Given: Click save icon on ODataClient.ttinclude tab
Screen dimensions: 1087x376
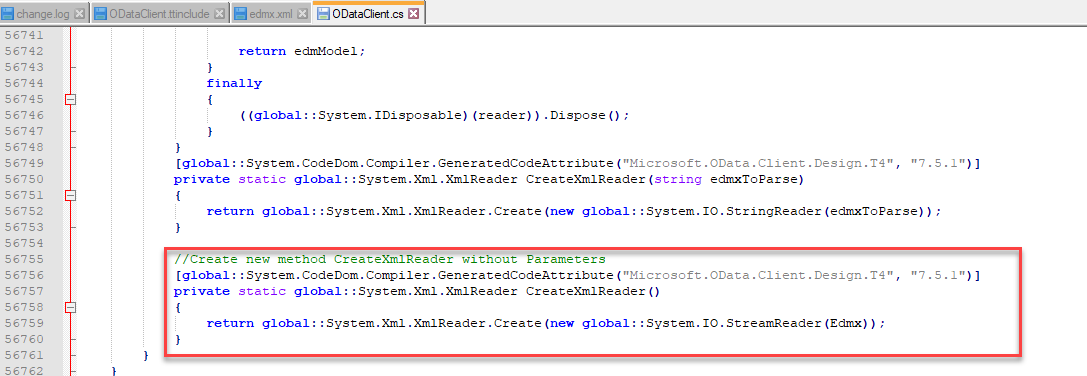Looking at the screenshot, I should tap(100, 14).
